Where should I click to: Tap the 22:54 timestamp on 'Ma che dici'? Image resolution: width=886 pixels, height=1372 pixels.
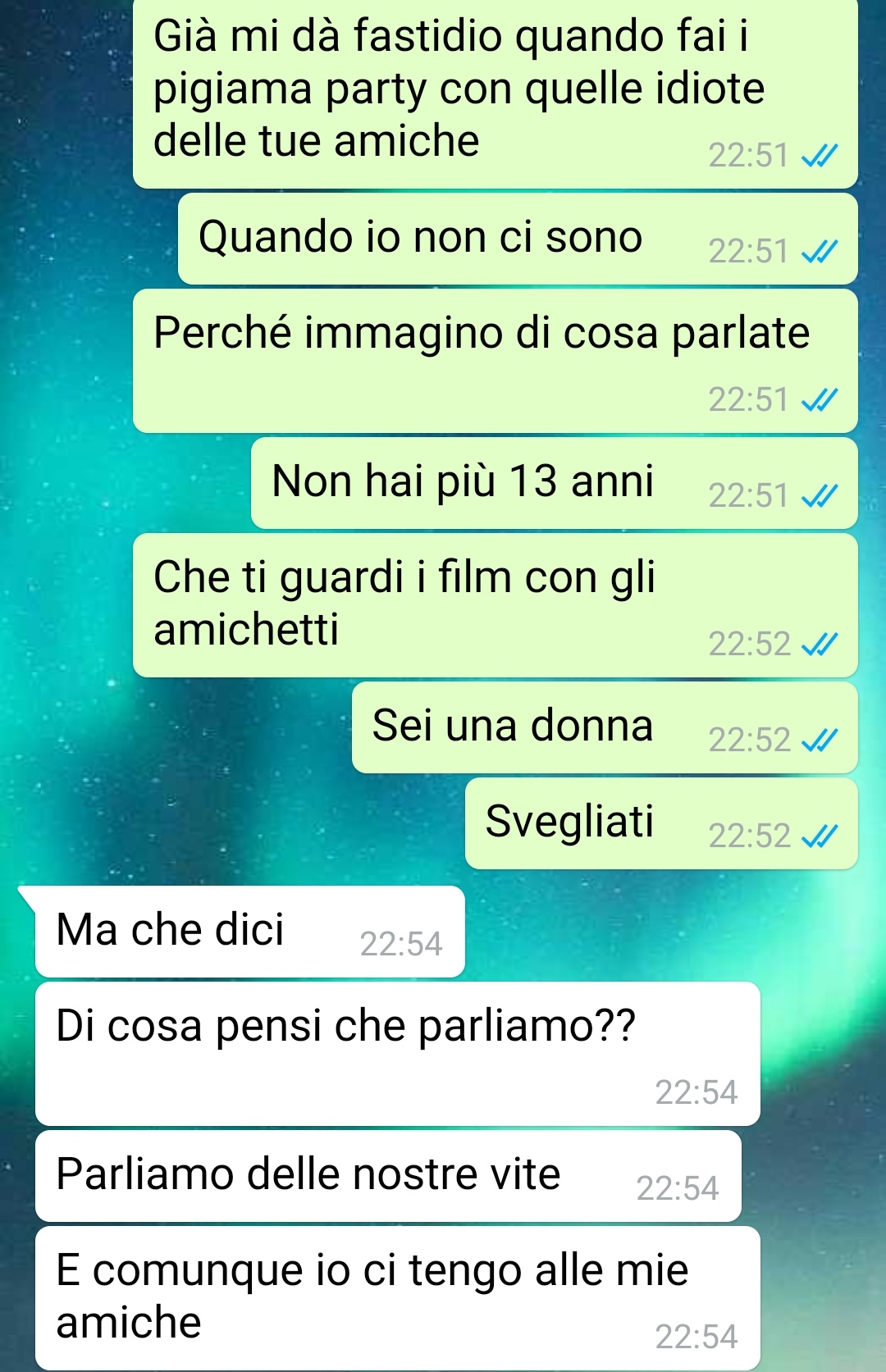point(401,945)
